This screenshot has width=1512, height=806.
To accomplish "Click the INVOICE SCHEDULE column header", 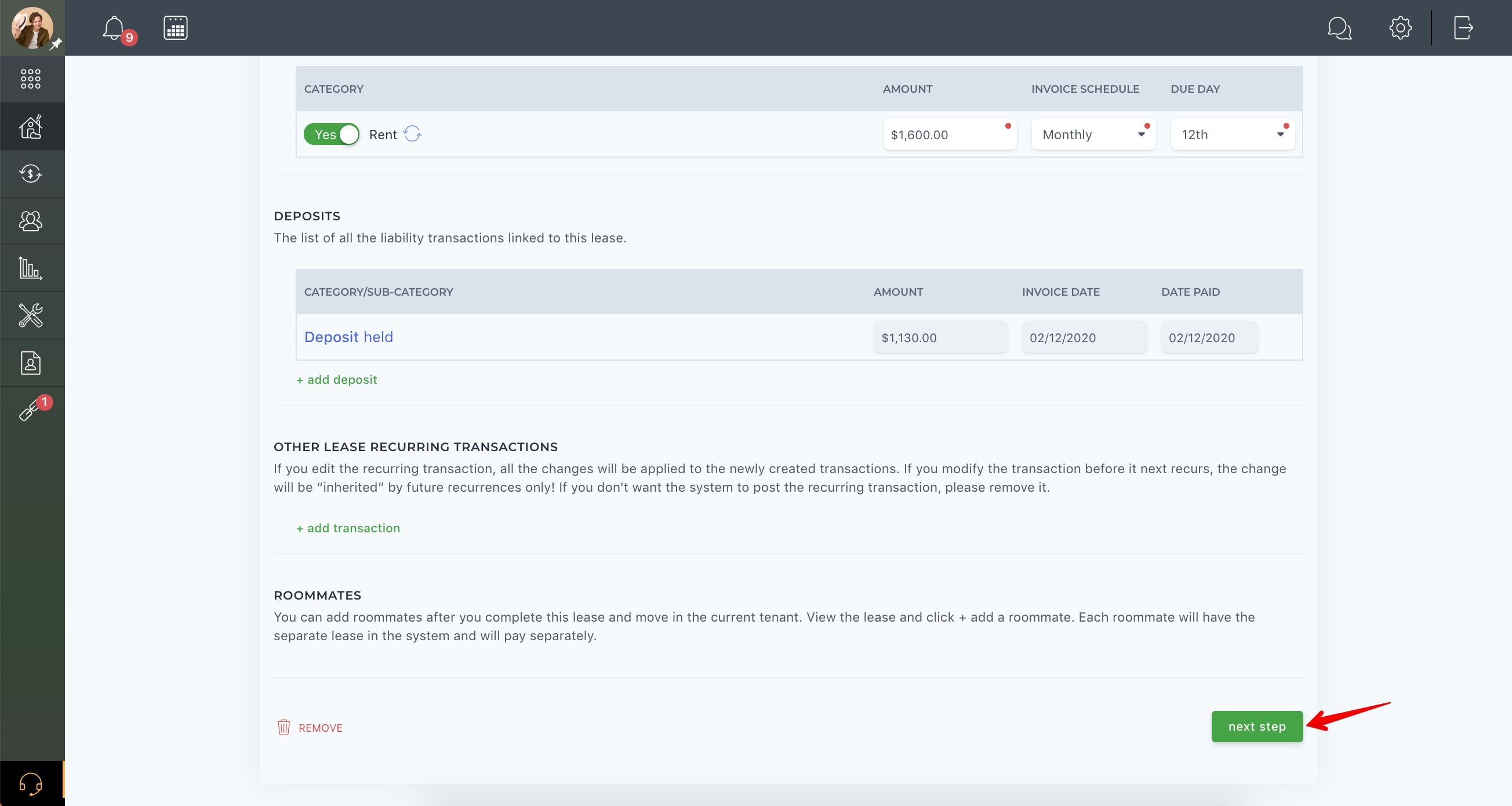I will (1085, 89).
